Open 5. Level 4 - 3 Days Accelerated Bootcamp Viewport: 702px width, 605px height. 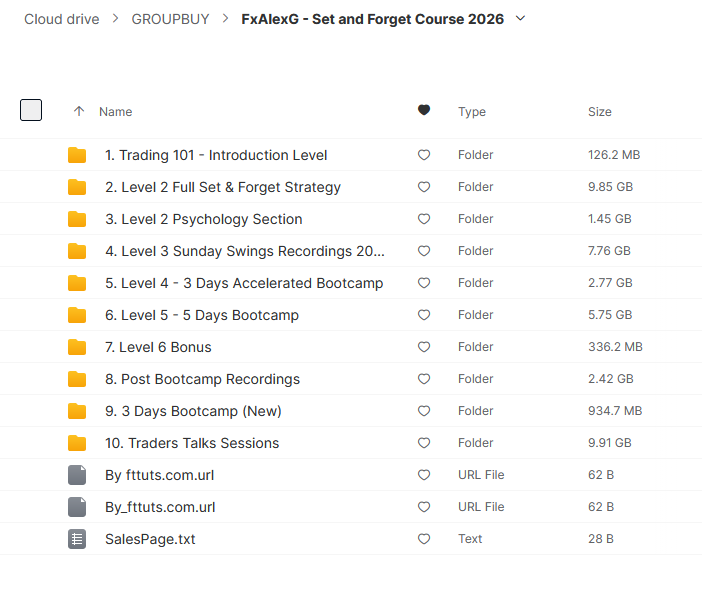[244, 283]
